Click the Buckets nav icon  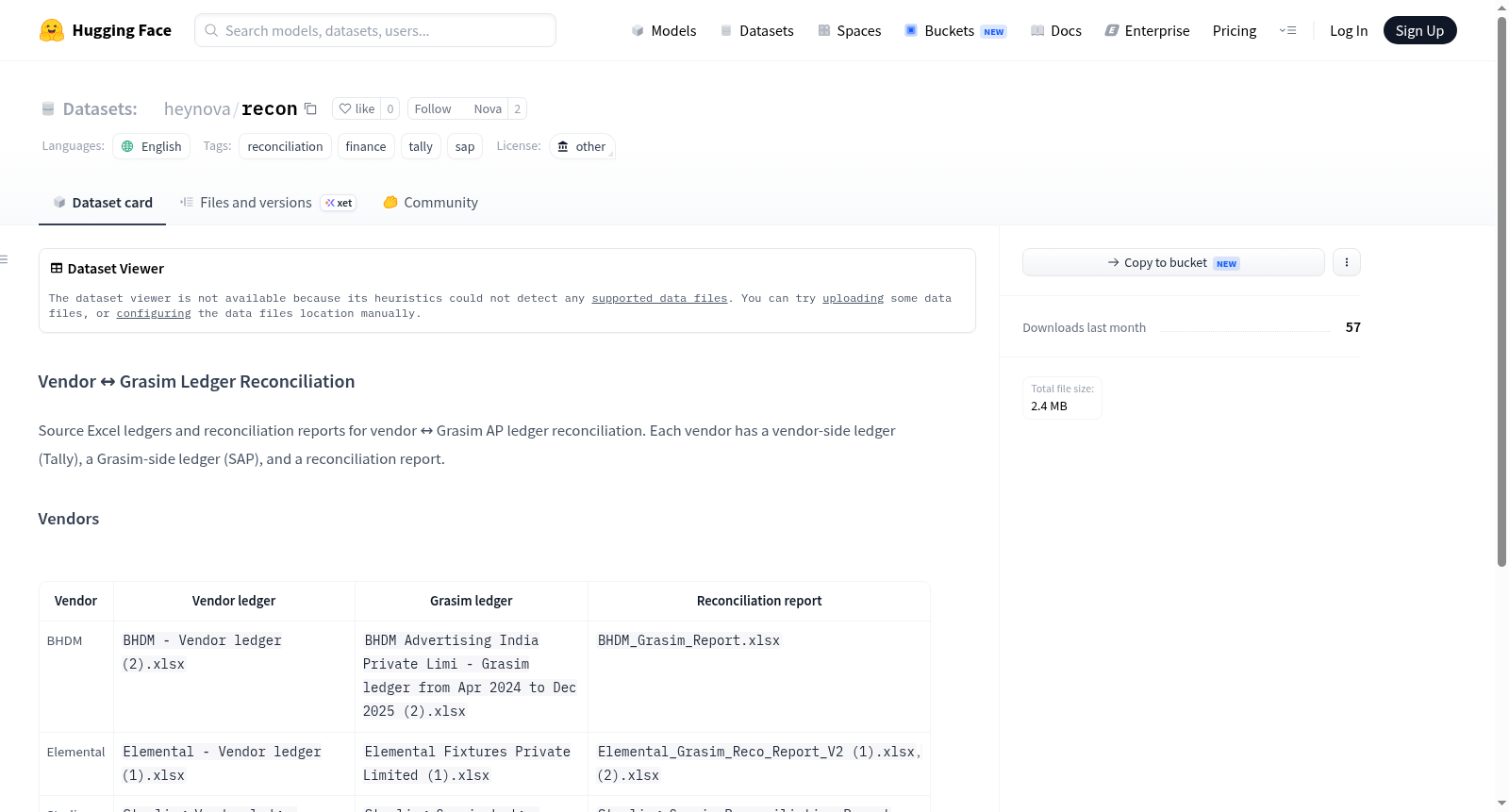(911, 30)
